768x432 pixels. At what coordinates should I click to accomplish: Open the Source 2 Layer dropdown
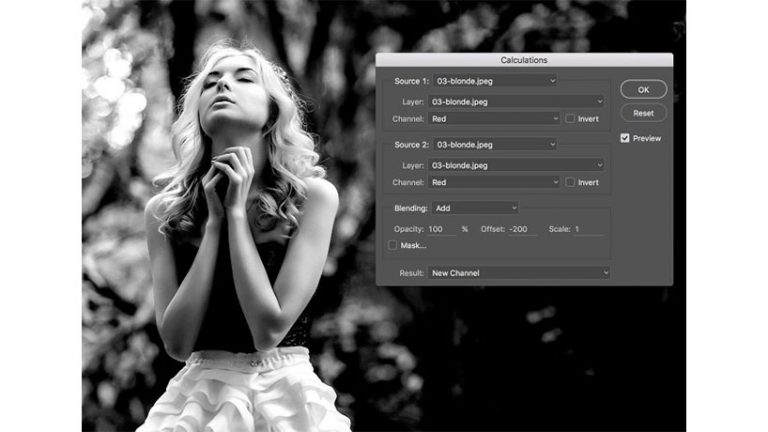click(516, 165)
